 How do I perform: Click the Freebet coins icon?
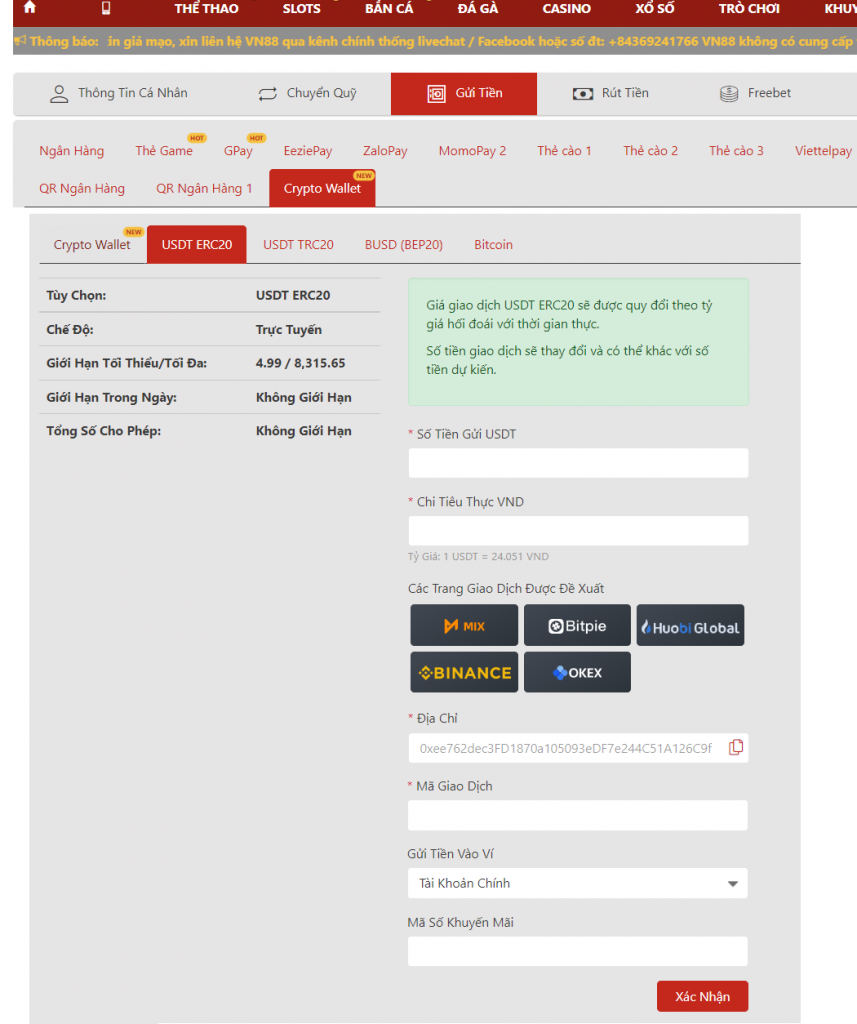729,94
